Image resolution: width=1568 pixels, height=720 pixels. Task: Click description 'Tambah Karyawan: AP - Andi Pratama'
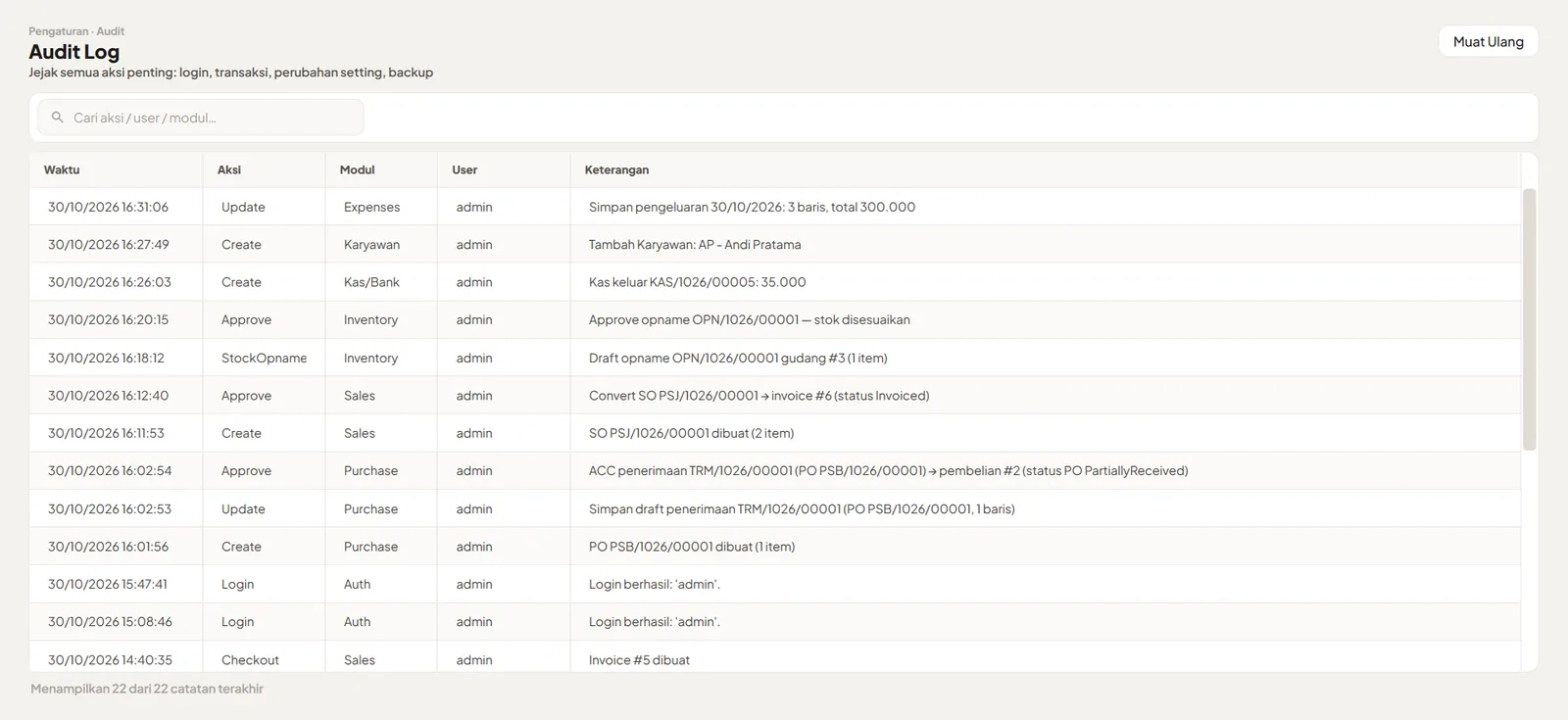pos(695,245)
